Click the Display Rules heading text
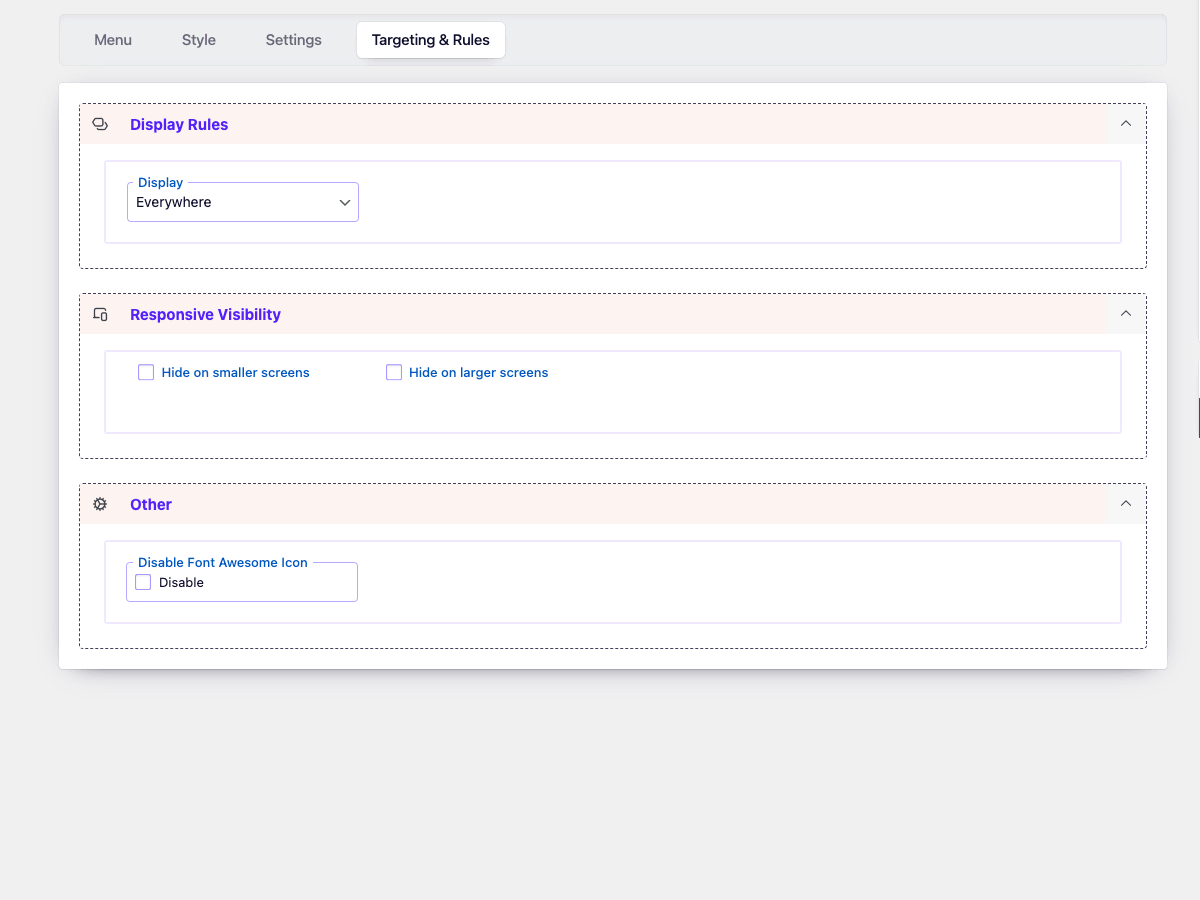 coord(179,124)
